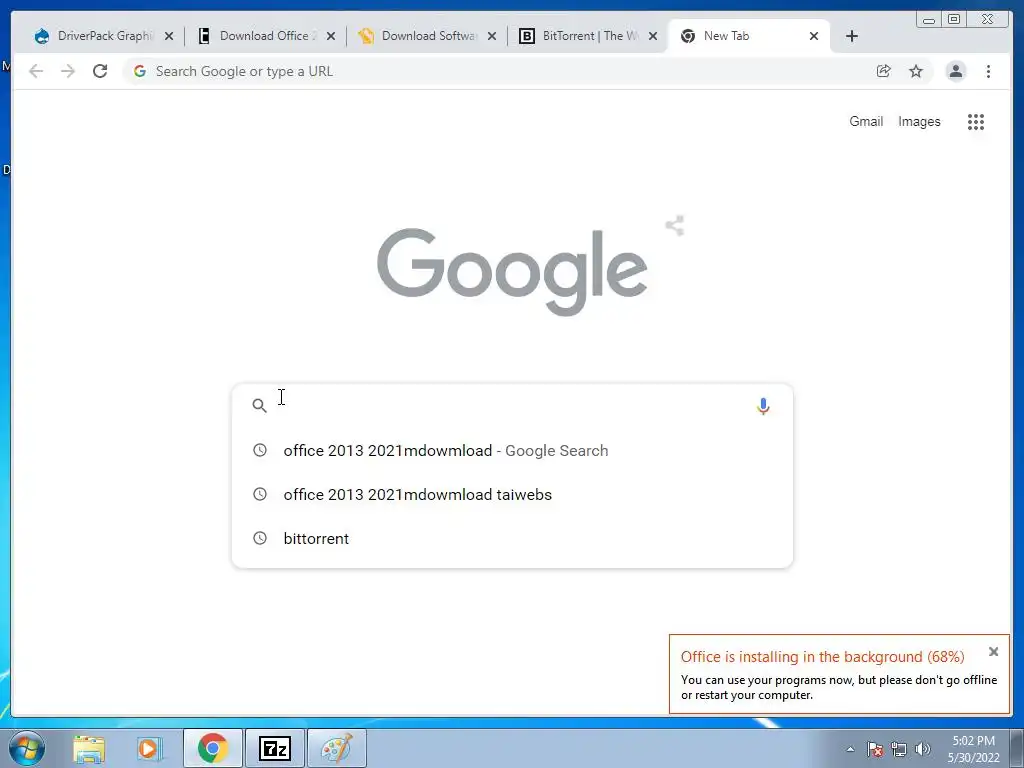
Task: Open the Windows Start menu
Action: tap(27, 748)
